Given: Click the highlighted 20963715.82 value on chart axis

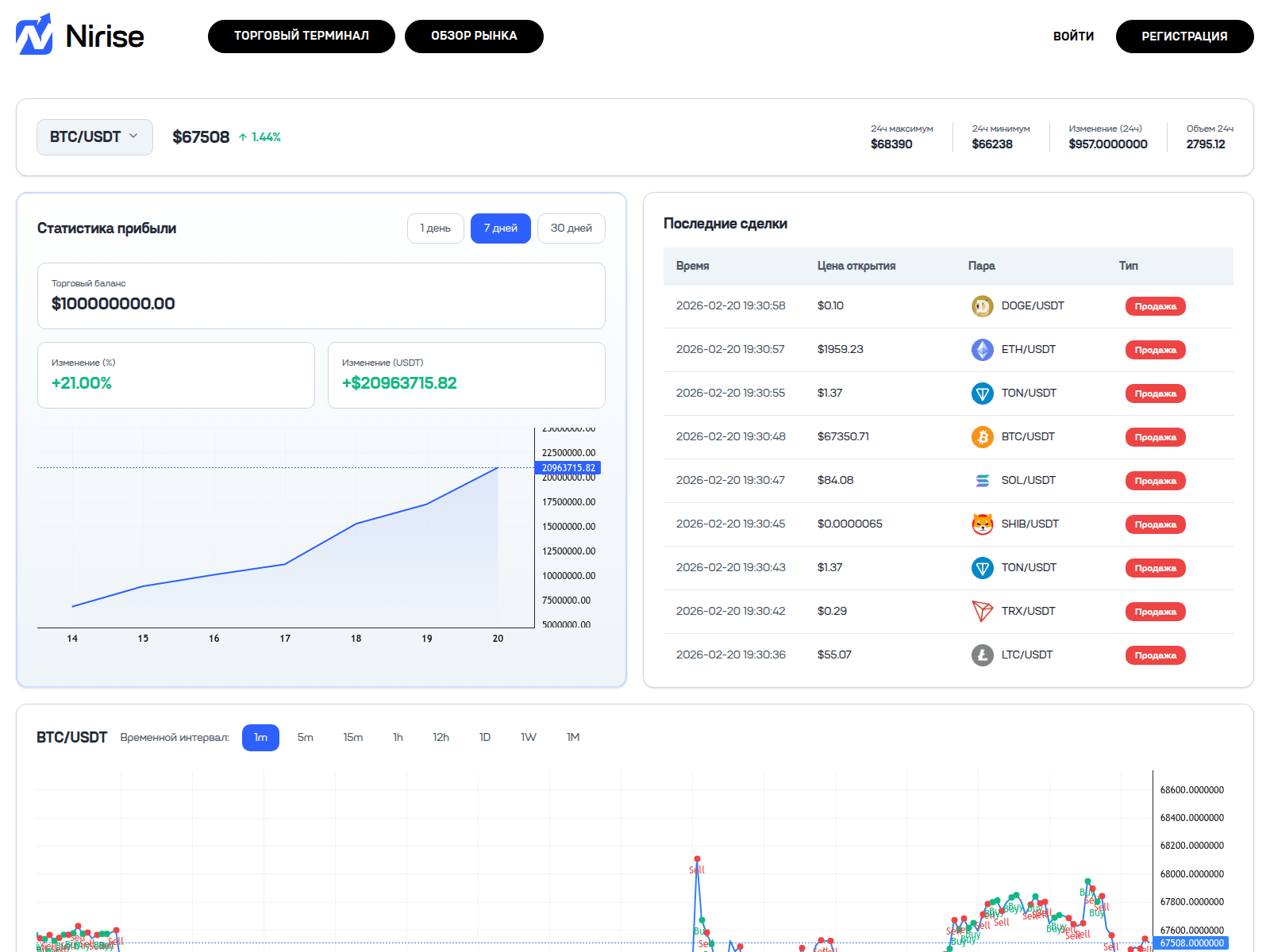Looking at the screenshot, I should click(x=568, y=468).
